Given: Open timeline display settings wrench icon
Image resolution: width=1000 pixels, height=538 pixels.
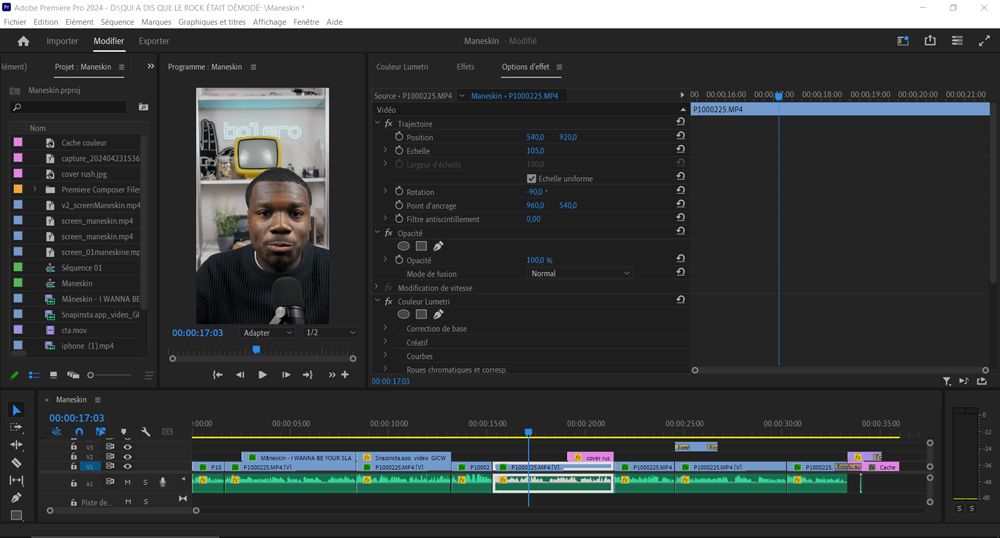Looking at the screenshot, I should 146,432.
